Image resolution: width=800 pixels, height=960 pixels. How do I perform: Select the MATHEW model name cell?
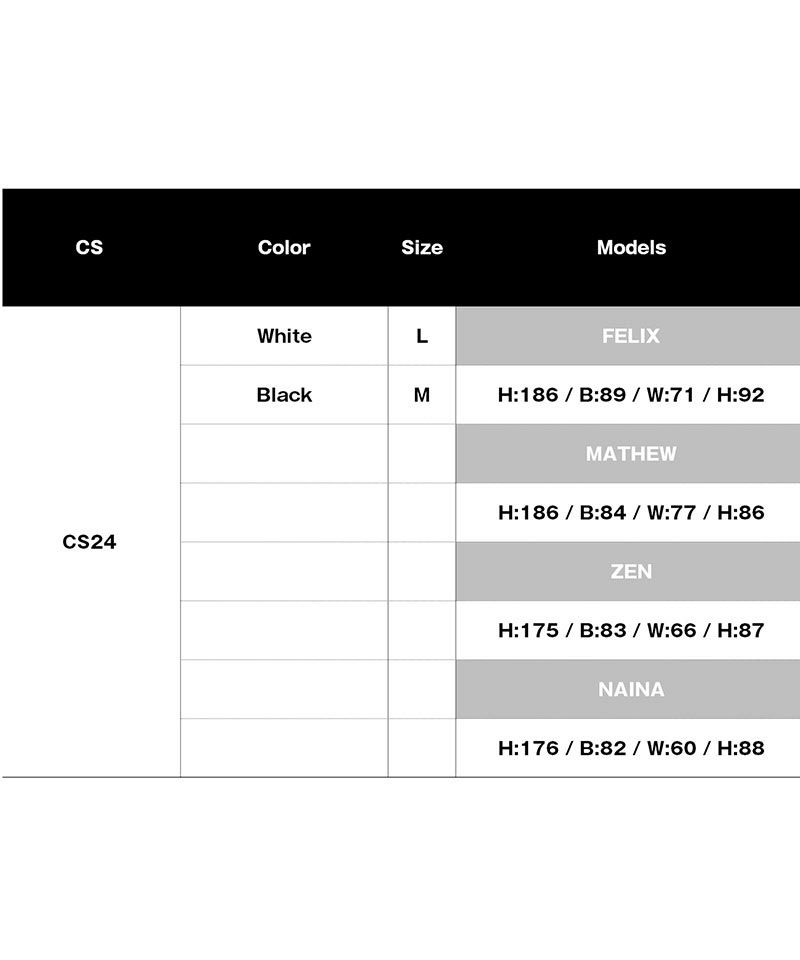[x=631, y=454]
